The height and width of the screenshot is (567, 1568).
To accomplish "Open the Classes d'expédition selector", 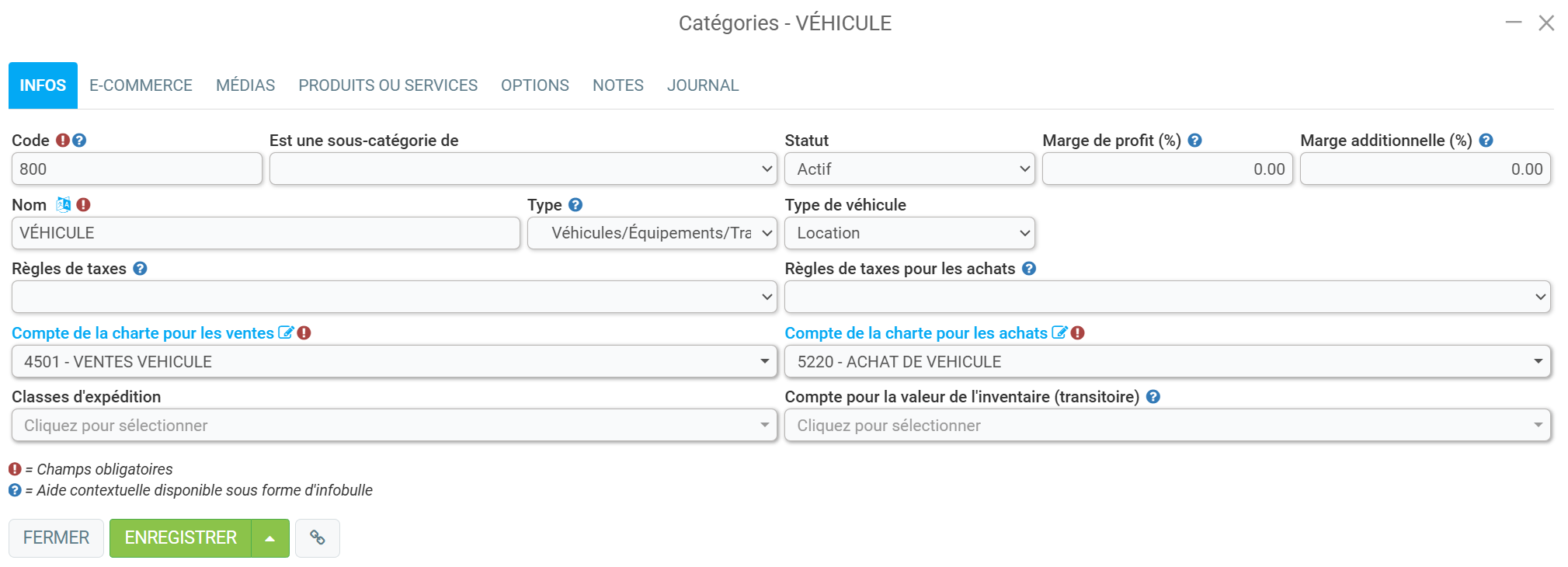I will (395, 425).
